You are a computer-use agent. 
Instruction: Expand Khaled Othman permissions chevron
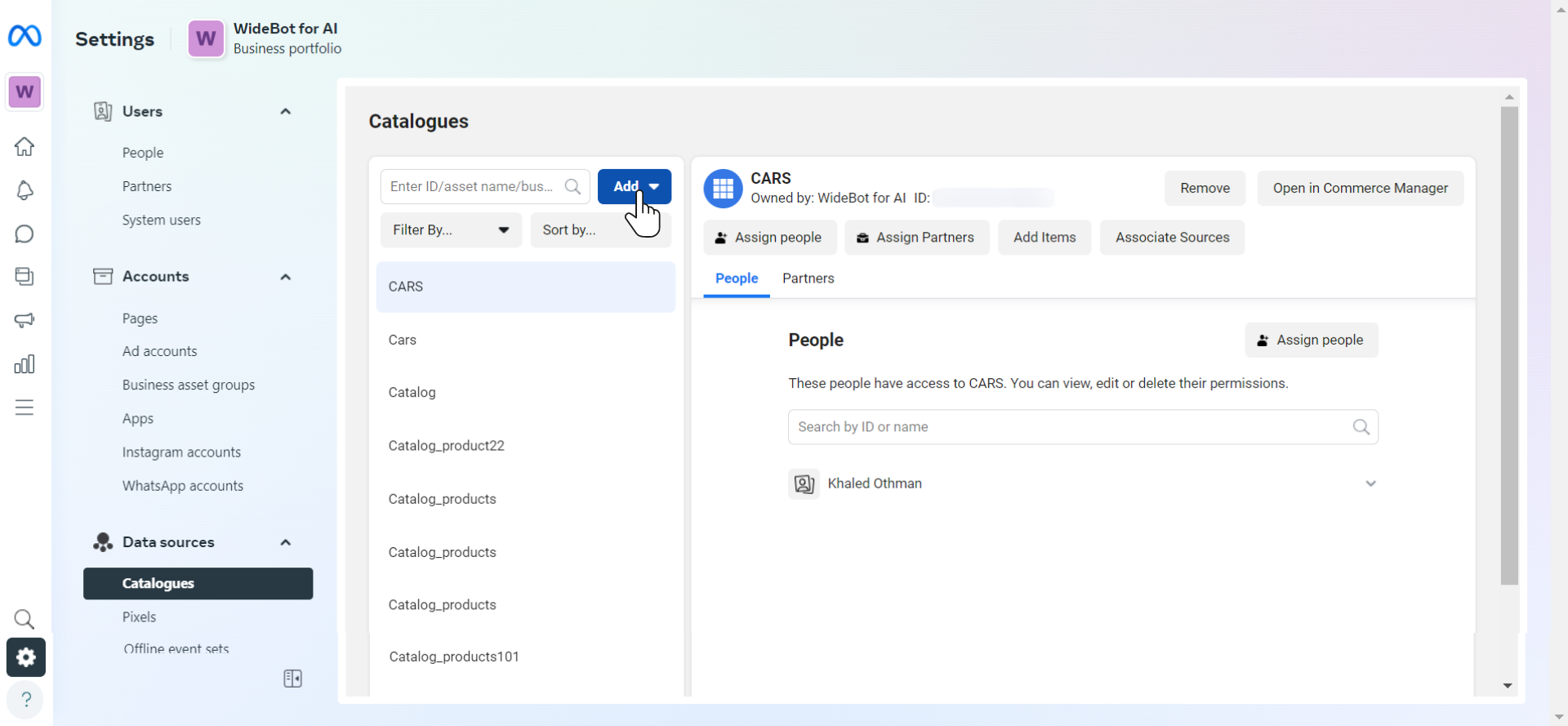pos(1371,484)
